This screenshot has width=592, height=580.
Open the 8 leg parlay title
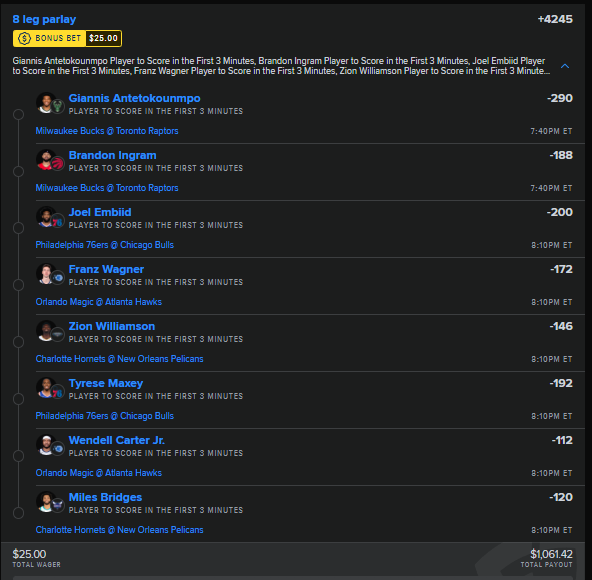[x=44, y=19]
